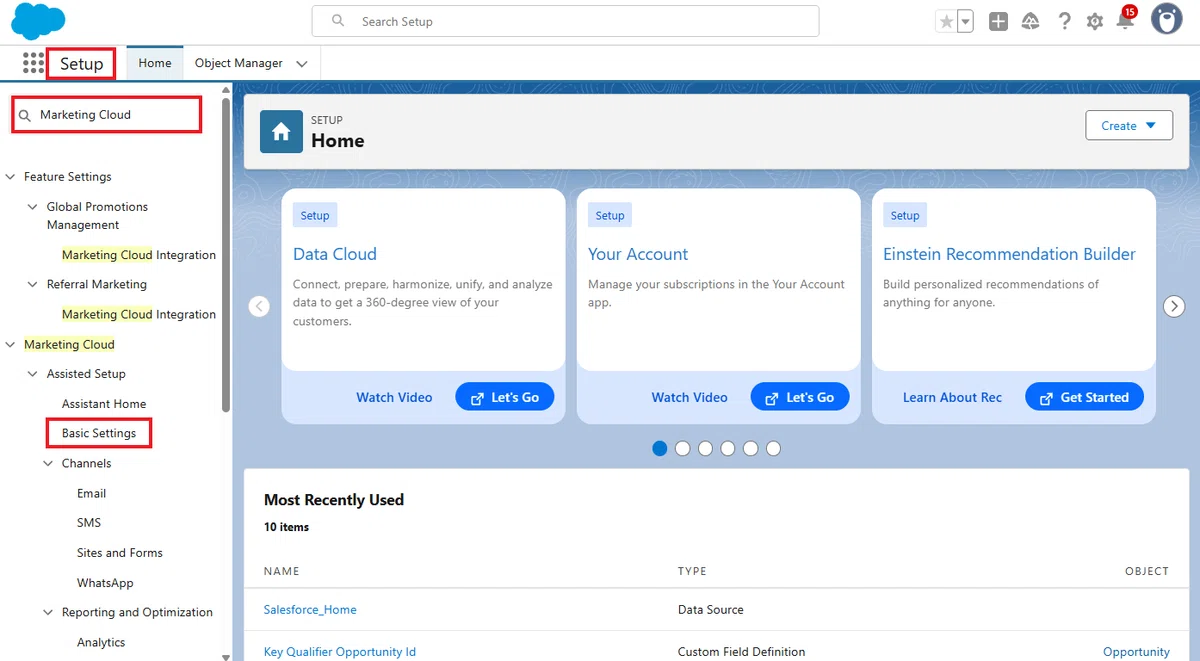Collapse the Assisted Setup node
Screen dimensions: 1200x661
tap(33, 374)
